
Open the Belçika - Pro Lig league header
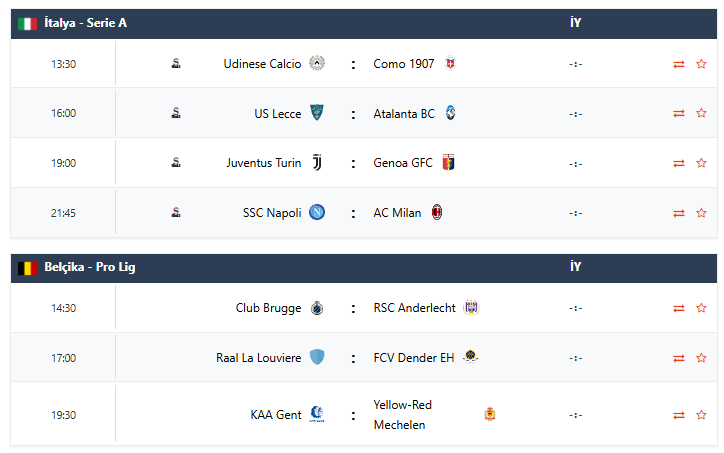point(90,268)
